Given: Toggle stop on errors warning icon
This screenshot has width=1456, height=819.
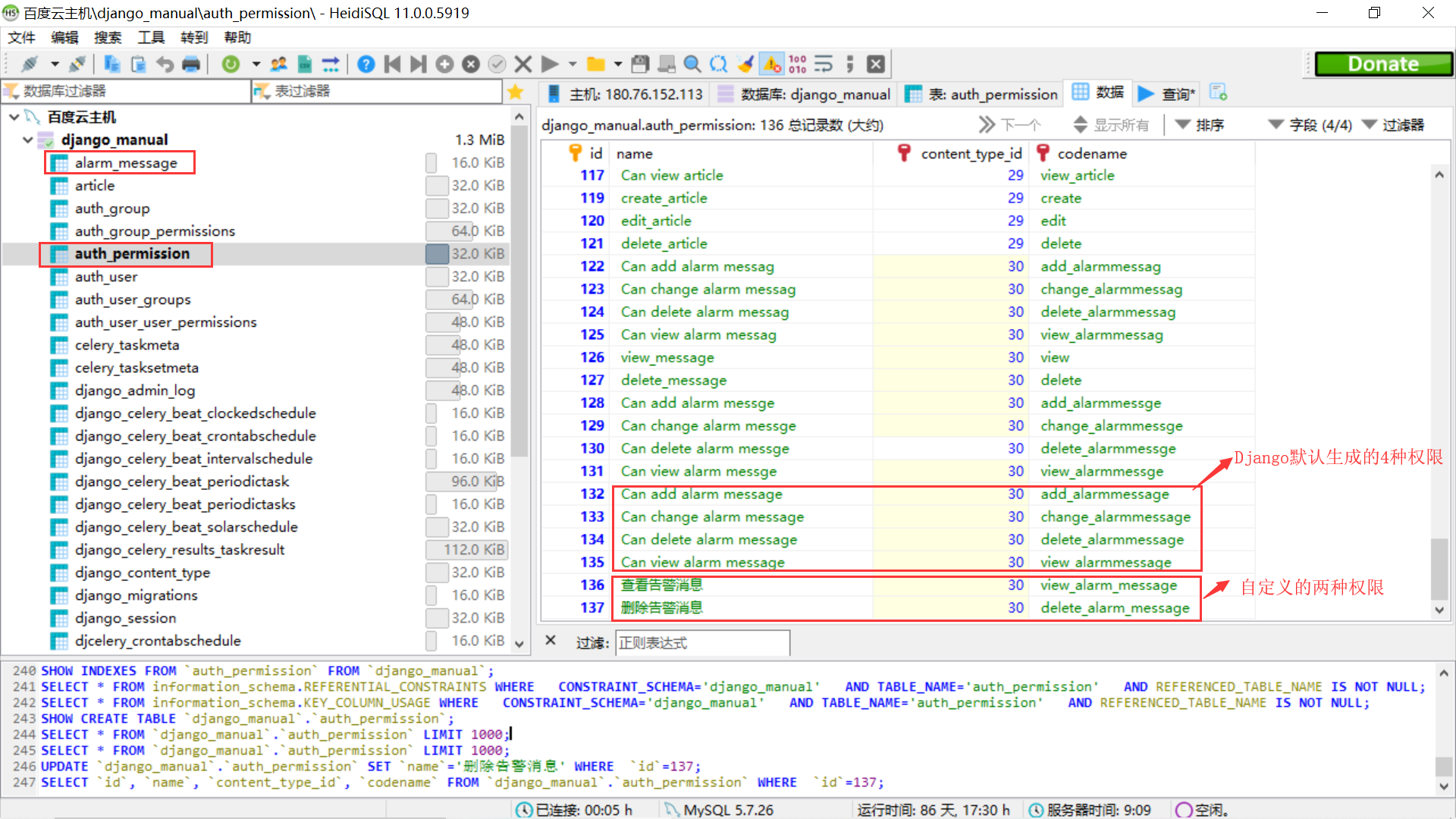Looking at the screenshot, I should coord(772,64).
